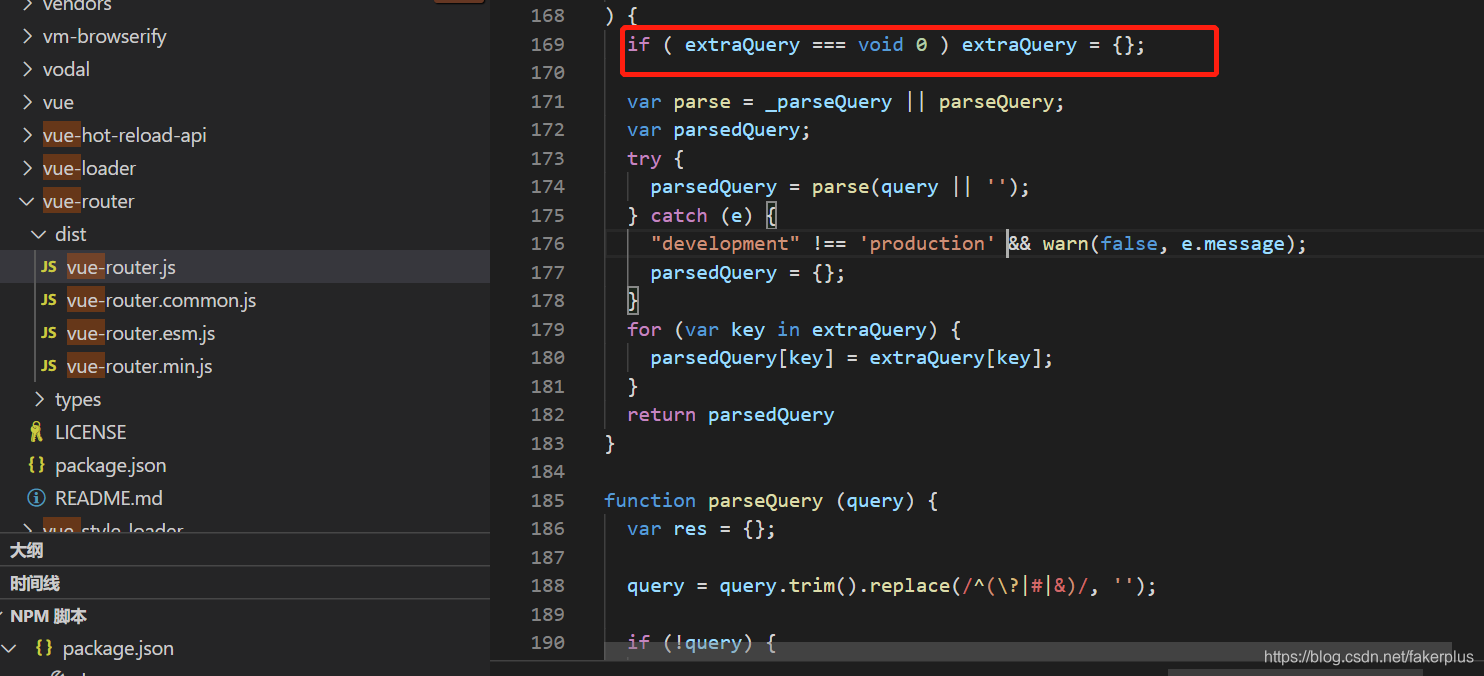Click 'warn' call on line 176
The width and height of the screenshot is (1484, 676).
coord(1066,244)
